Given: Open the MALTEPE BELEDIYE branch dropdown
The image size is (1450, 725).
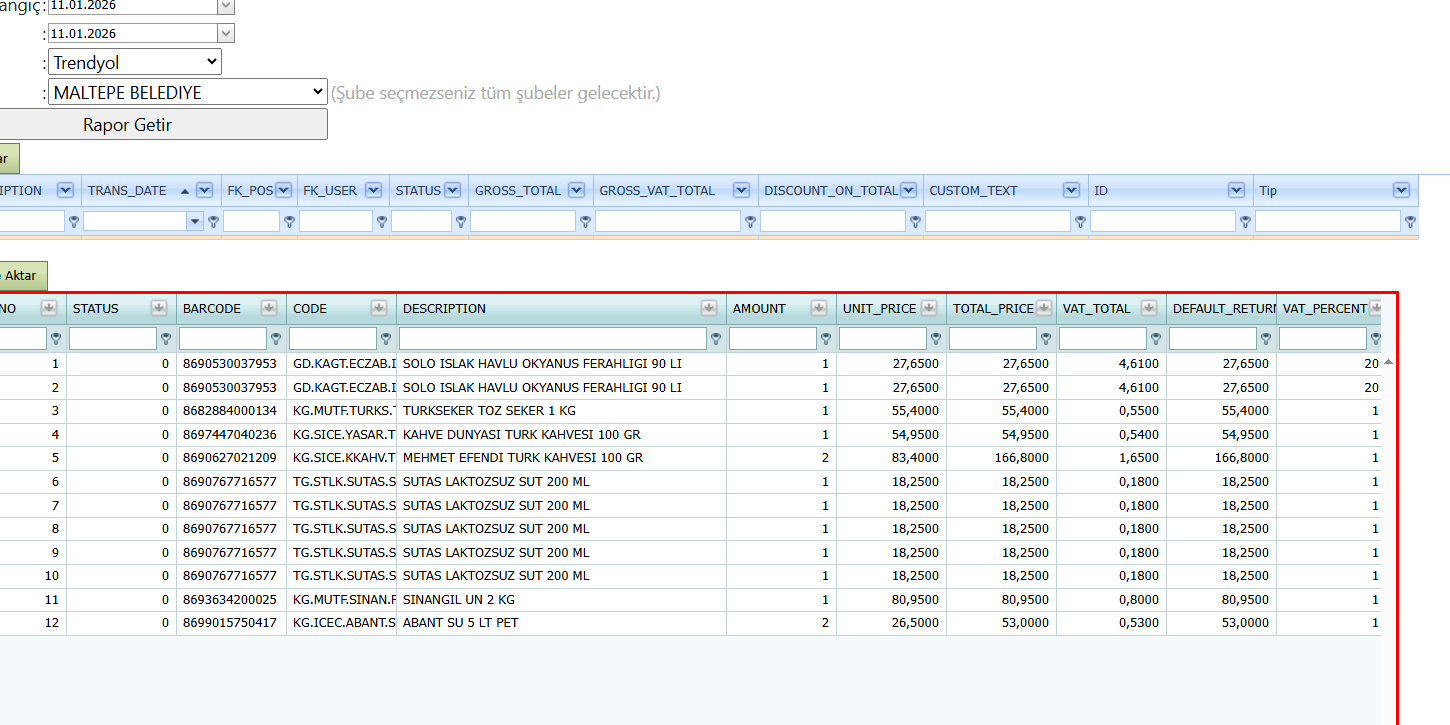Looking at the screenshot, I should pos(188,92).
